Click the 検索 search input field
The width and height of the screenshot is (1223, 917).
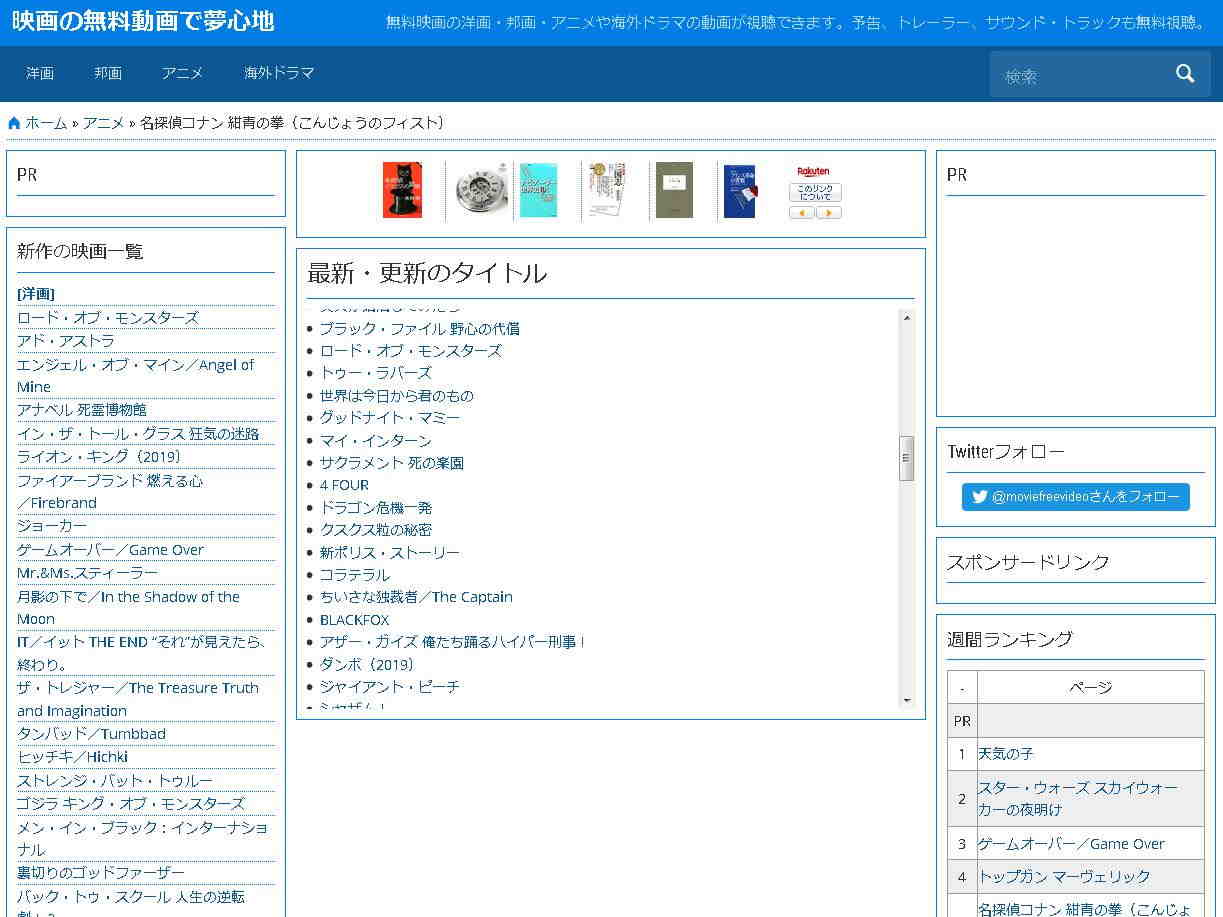click(x=1079, y=75)
